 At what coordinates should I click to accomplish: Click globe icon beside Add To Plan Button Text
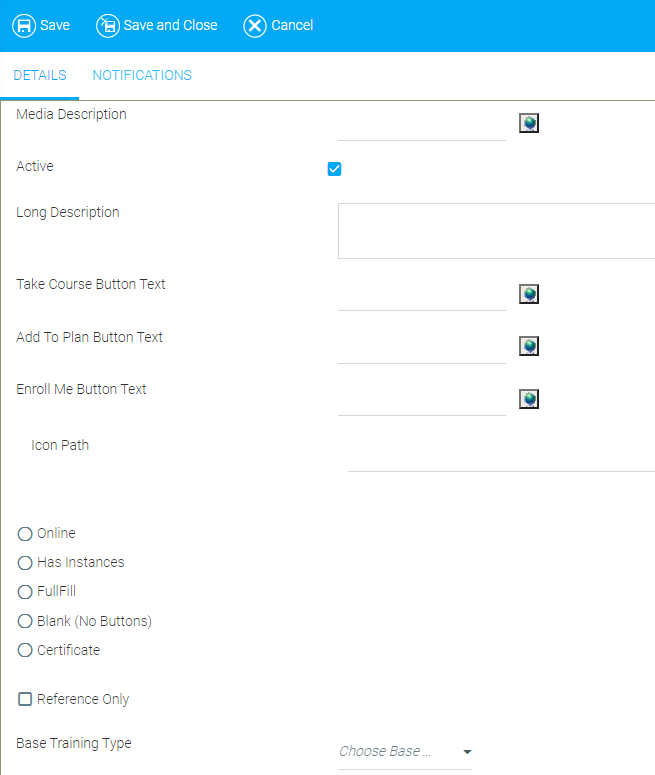coord(529,346)
